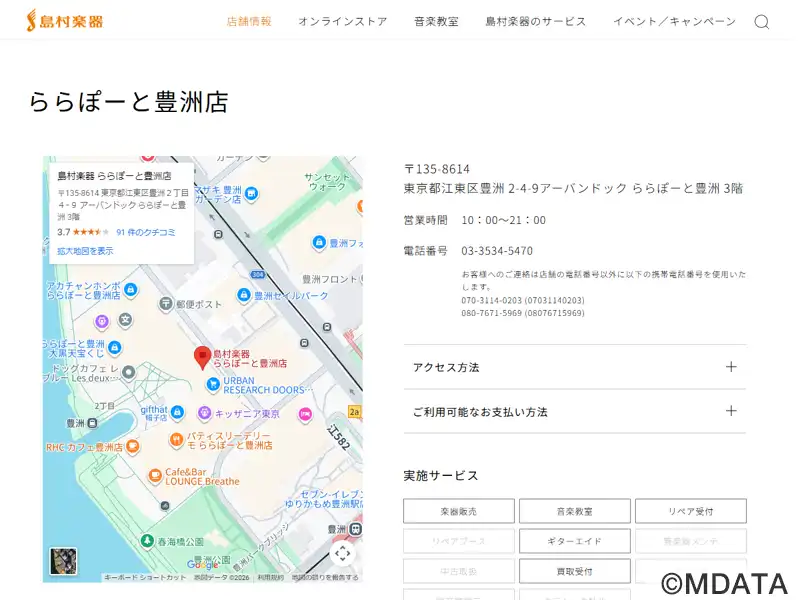Expand ご利用可能なお支払い方法 section
This screenshot has width=800, height=600.
coord(575,411)
